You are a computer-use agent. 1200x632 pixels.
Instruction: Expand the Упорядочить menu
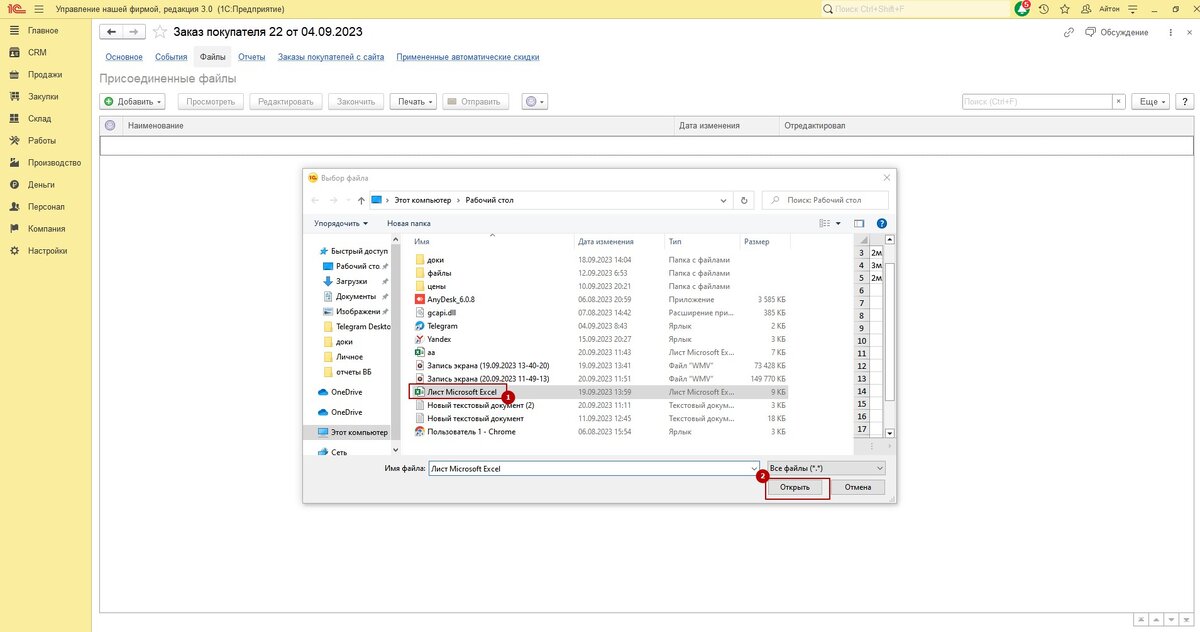click(341, 223)
